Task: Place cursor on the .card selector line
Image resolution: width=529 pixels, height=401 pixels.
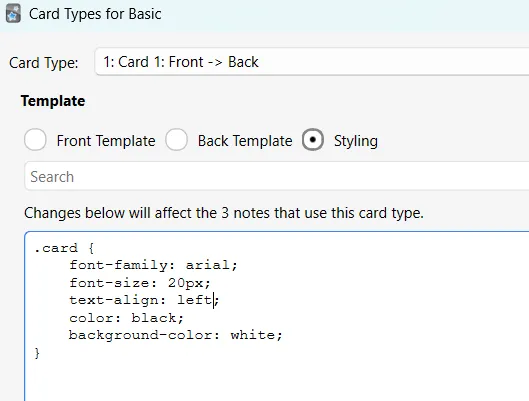Action: click(x=64, y=248)
